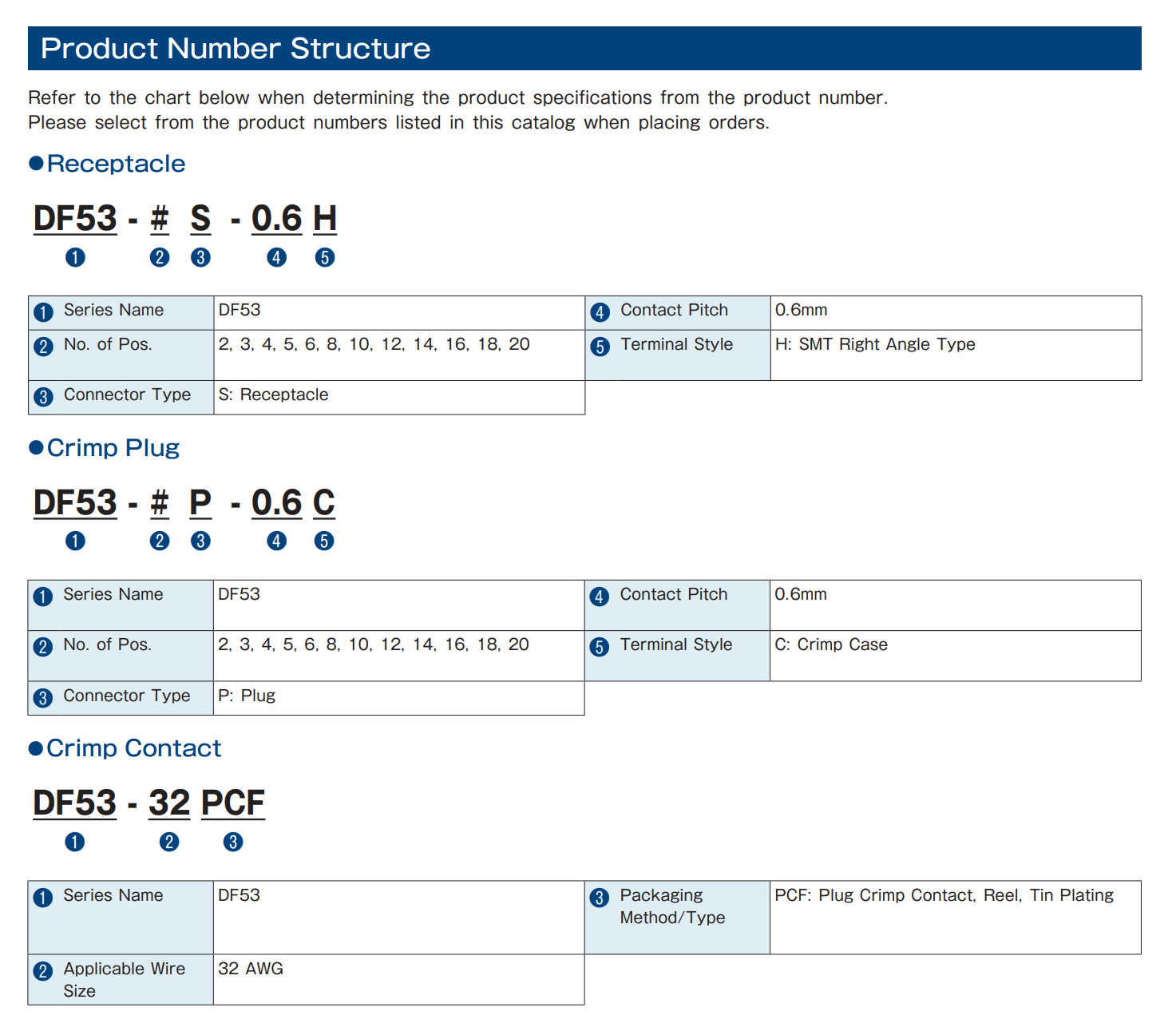
Task: Click circled 3 icon beside Packaging Method/Type
Action: pos(600,898)
